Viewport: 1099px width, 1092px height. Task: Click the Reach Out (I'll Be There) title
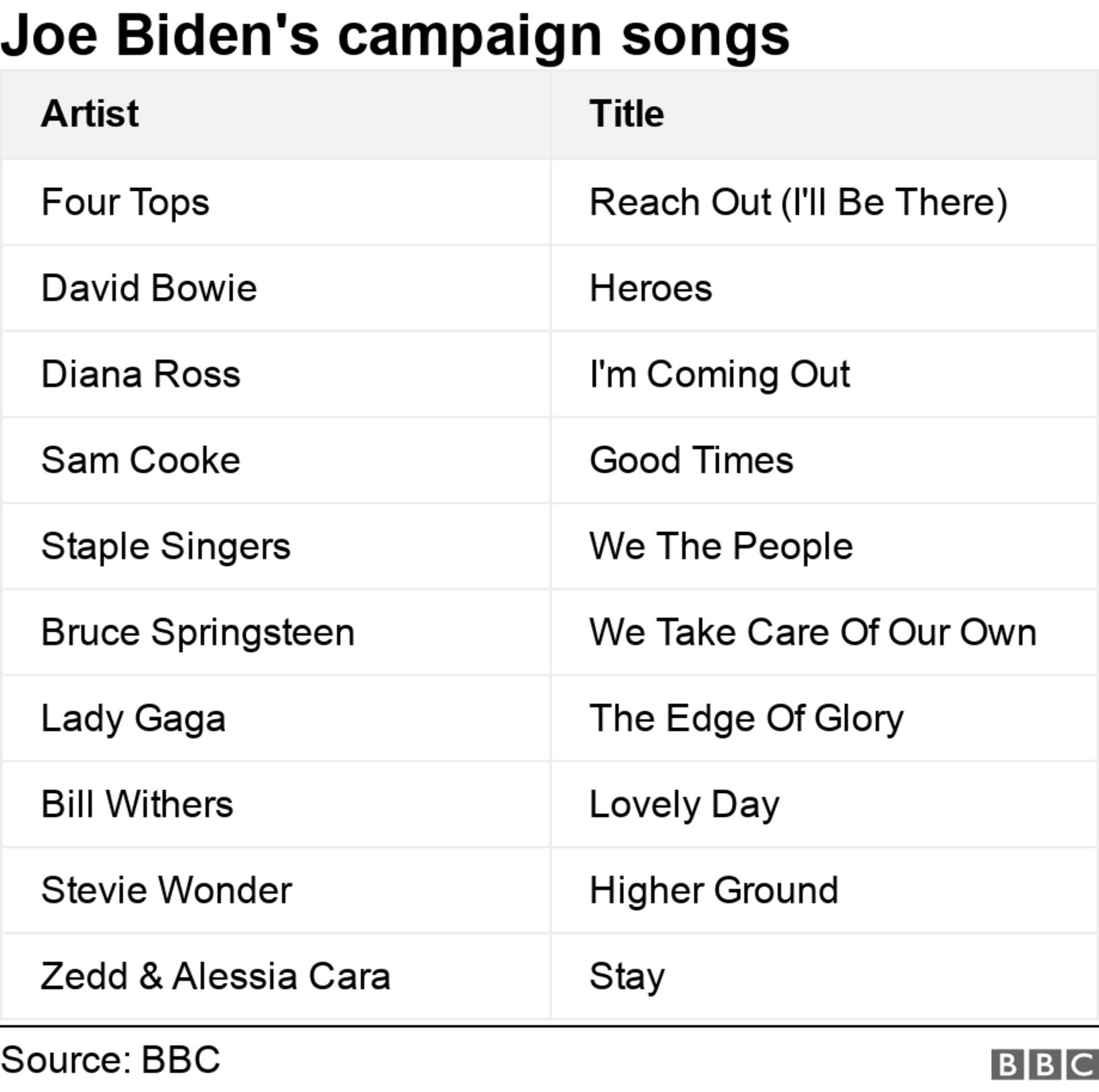798,202
